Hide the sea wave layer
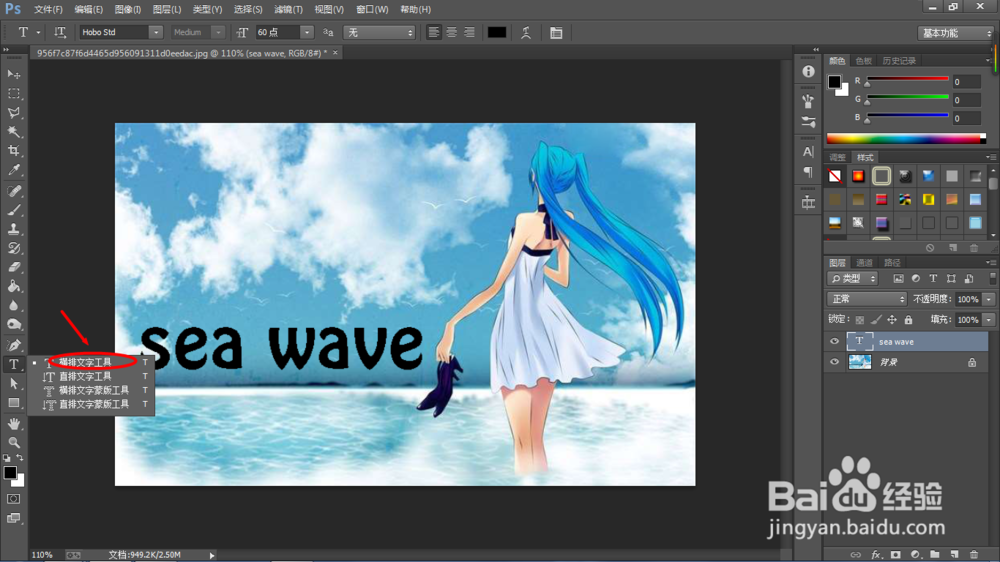 tap(834, 341)
